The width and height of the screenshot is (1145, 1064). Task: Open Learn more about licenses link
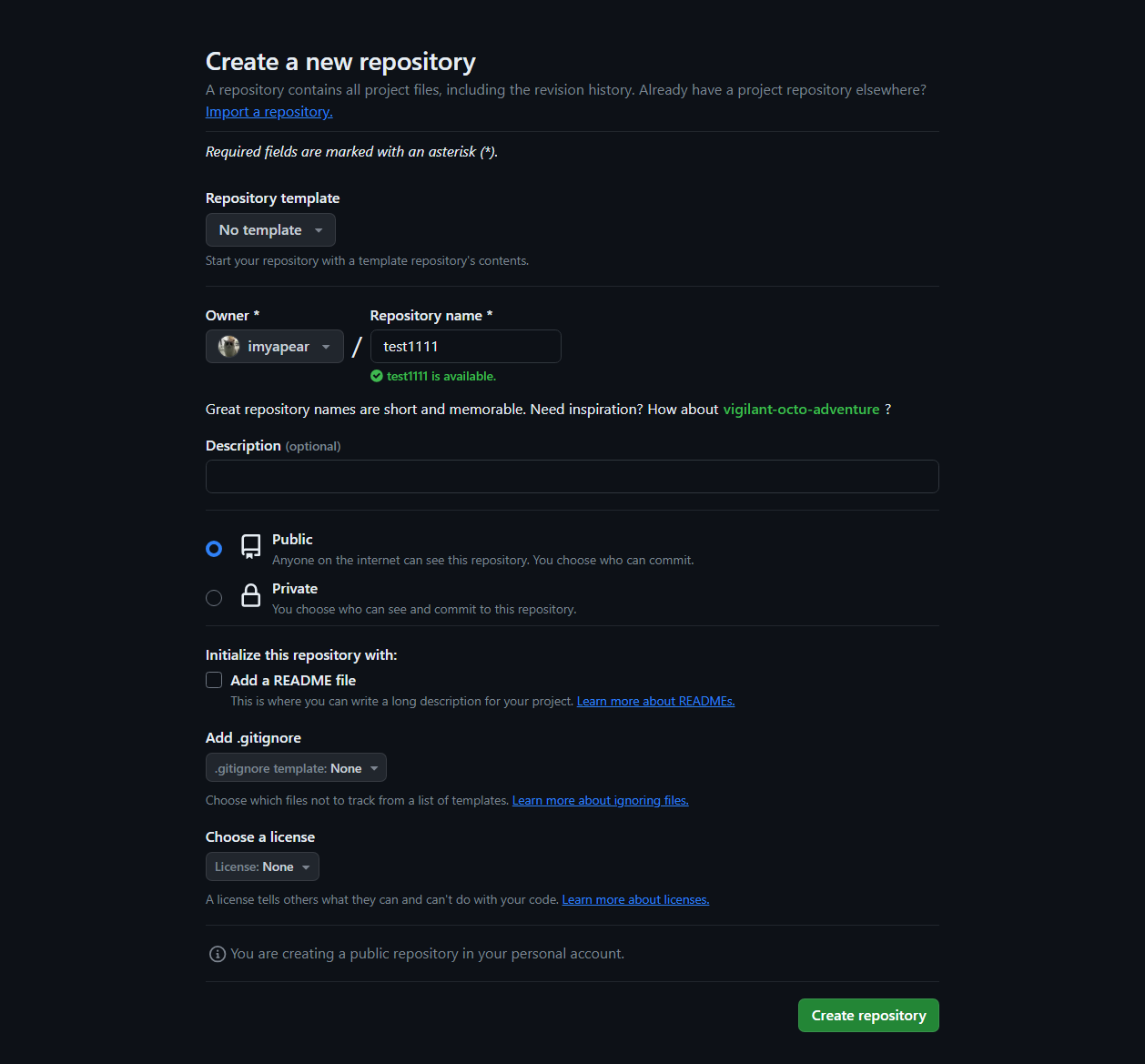(635, 900)
